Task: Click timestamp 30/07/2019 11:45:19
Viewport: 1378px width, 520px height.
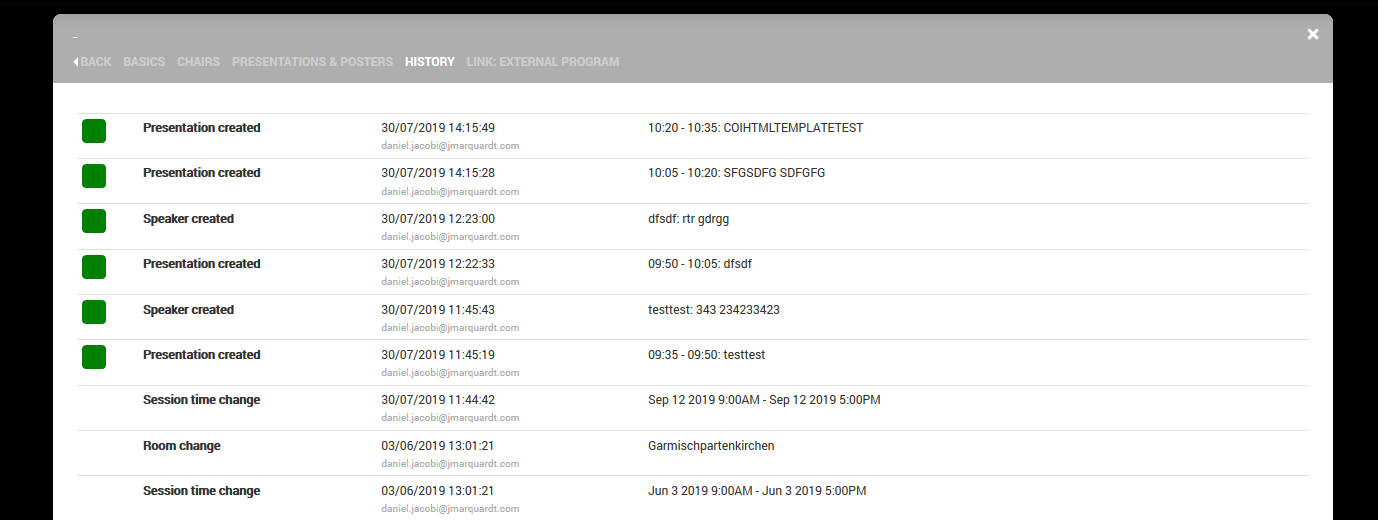Action: (x=438, y=355)
